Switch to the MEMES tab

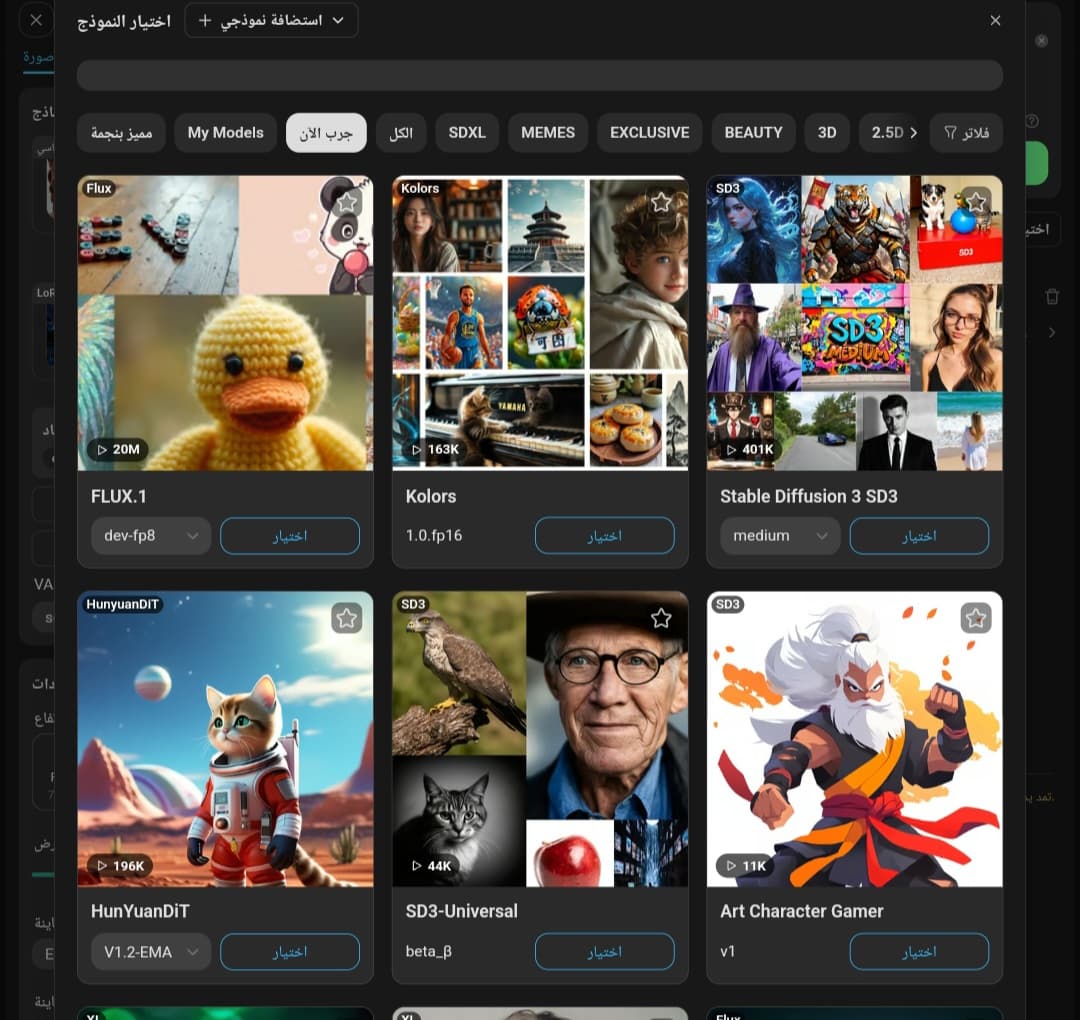548,132
